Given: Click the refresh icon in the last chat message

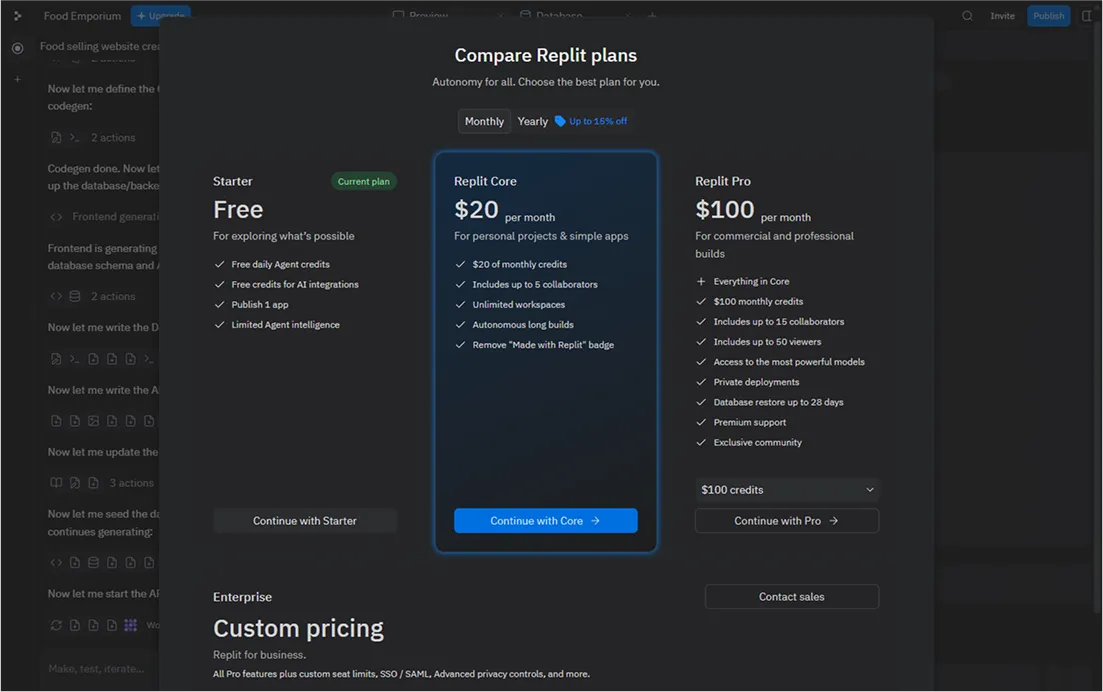Looking at the screenshot, I should click(56, 624).
